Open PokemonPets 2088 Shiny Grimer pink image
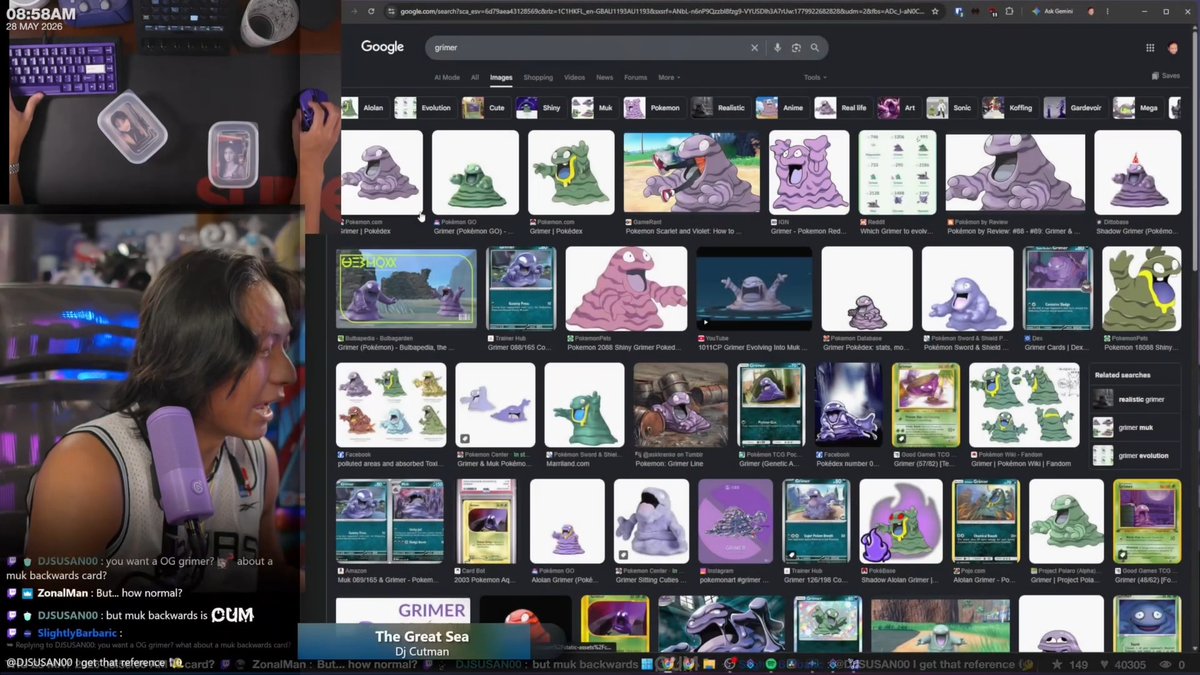 click(x=626, y=289)
